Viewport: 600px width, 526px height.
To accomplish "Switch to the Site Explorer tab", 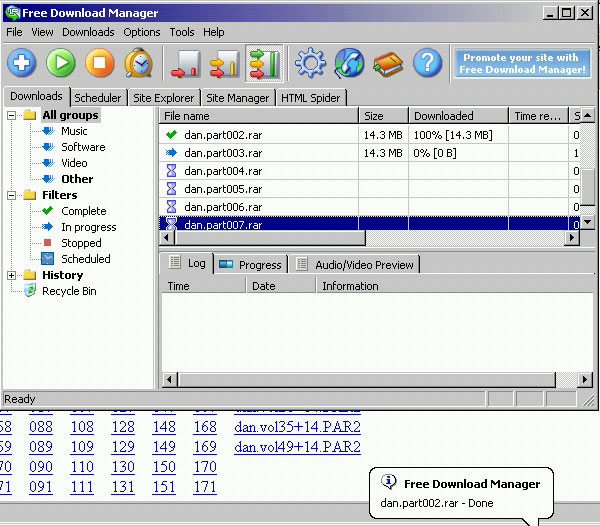I will click(164, 98).
